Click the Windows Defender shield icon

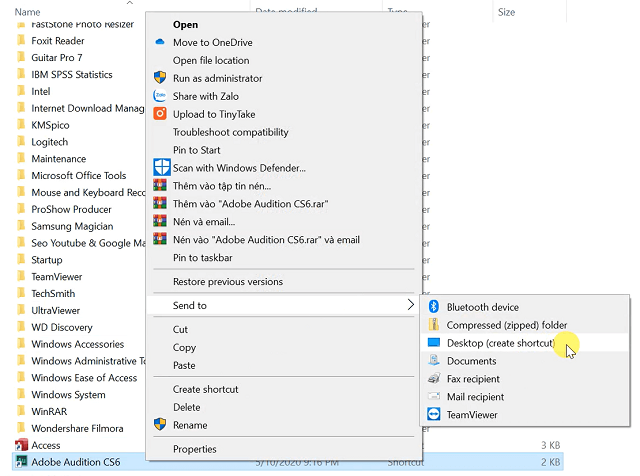click(160, 168)
